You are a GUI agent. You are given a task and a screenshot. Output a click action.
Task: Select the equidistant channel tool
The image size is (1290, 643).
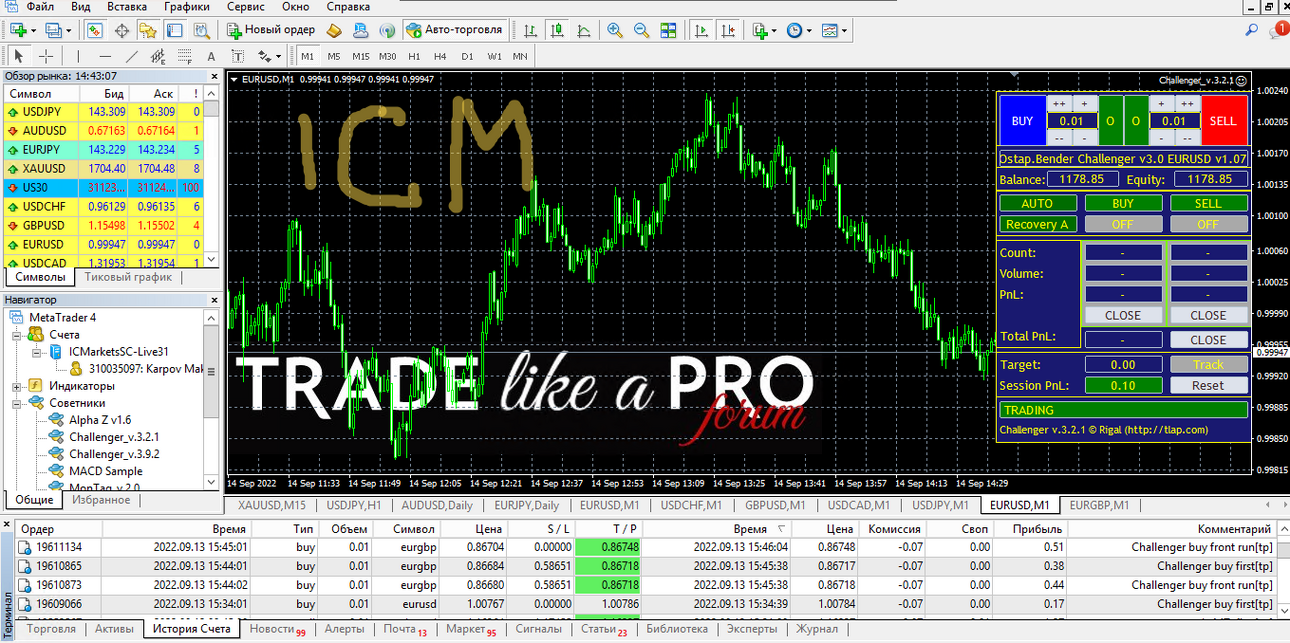(158, 56)
